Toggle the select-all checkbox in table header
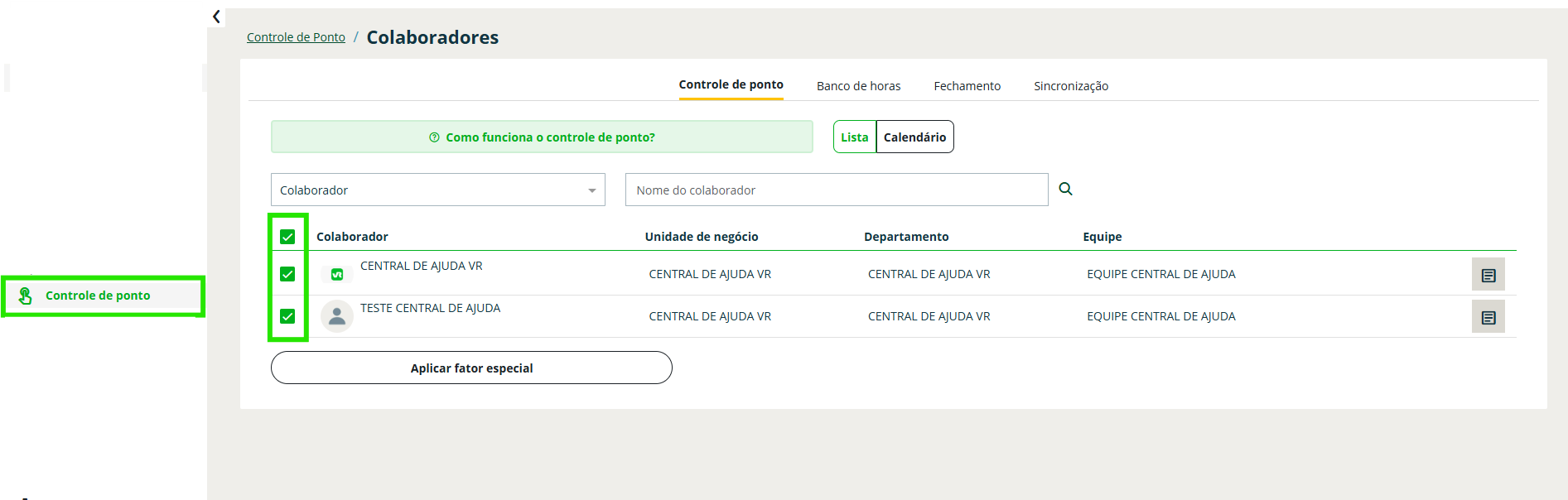 point(287,237)
